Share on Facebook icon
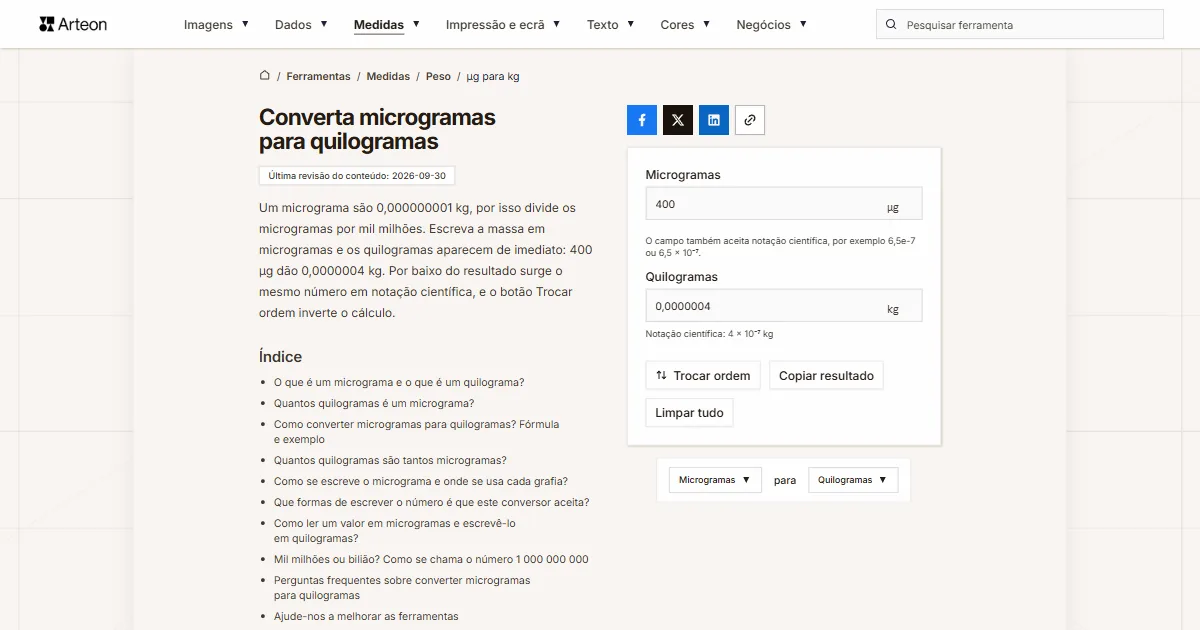The height and width of the screenshot is (630, 1200). [x=642, y=120]
